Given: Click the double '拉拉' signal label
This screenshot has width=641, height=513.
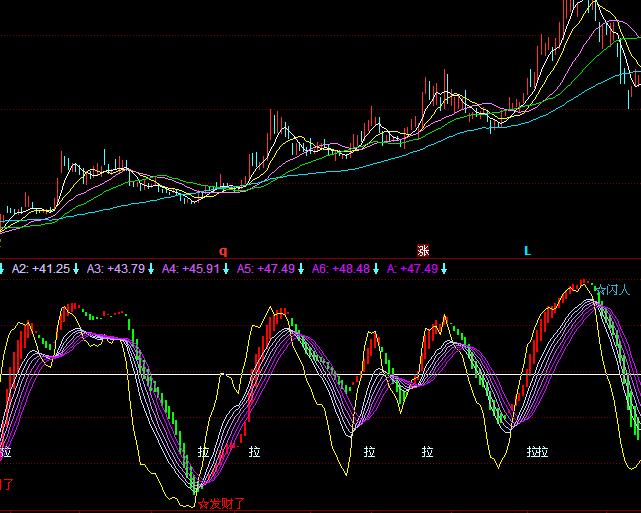Looking at the screenshot, I should [537, 452].
